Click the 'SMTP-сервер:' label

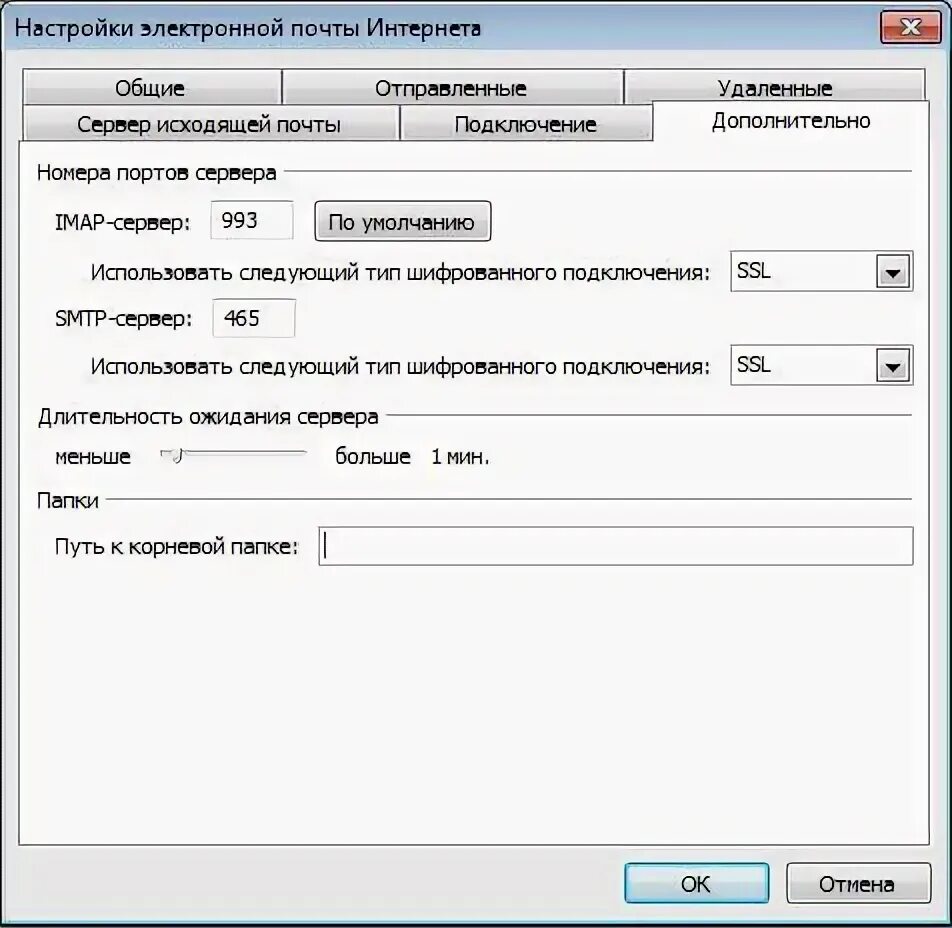coord(124,318)
